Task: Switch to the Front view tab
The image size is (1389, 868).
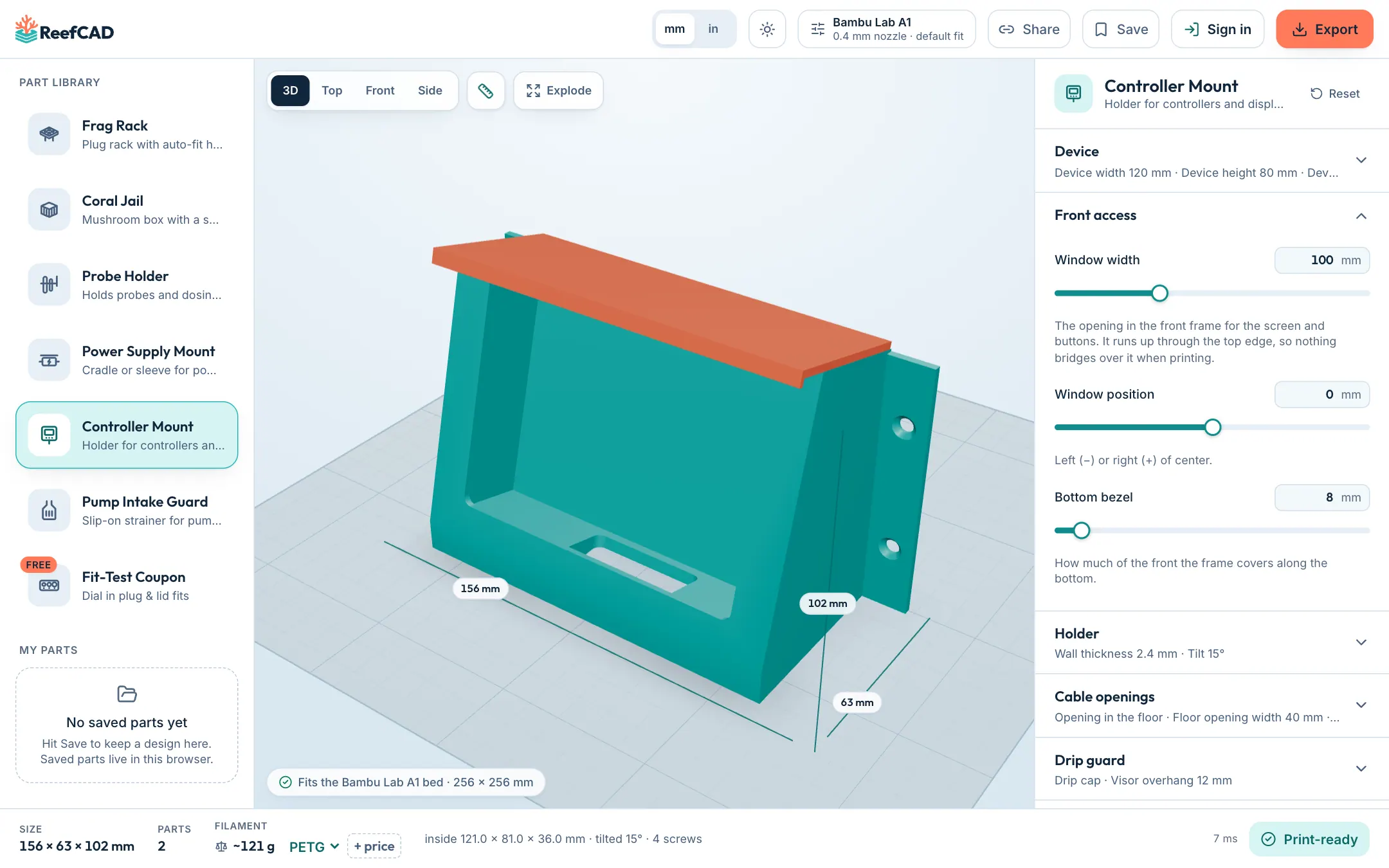Action: point(380,91)
